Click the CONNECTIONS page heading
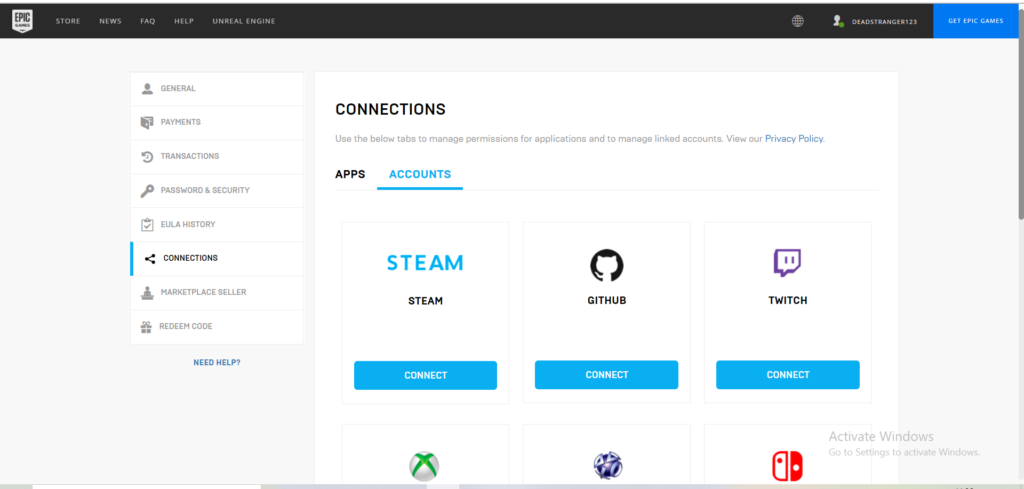Image resolution: width=1024 pixels, height=489 pixels. [391, 110]
